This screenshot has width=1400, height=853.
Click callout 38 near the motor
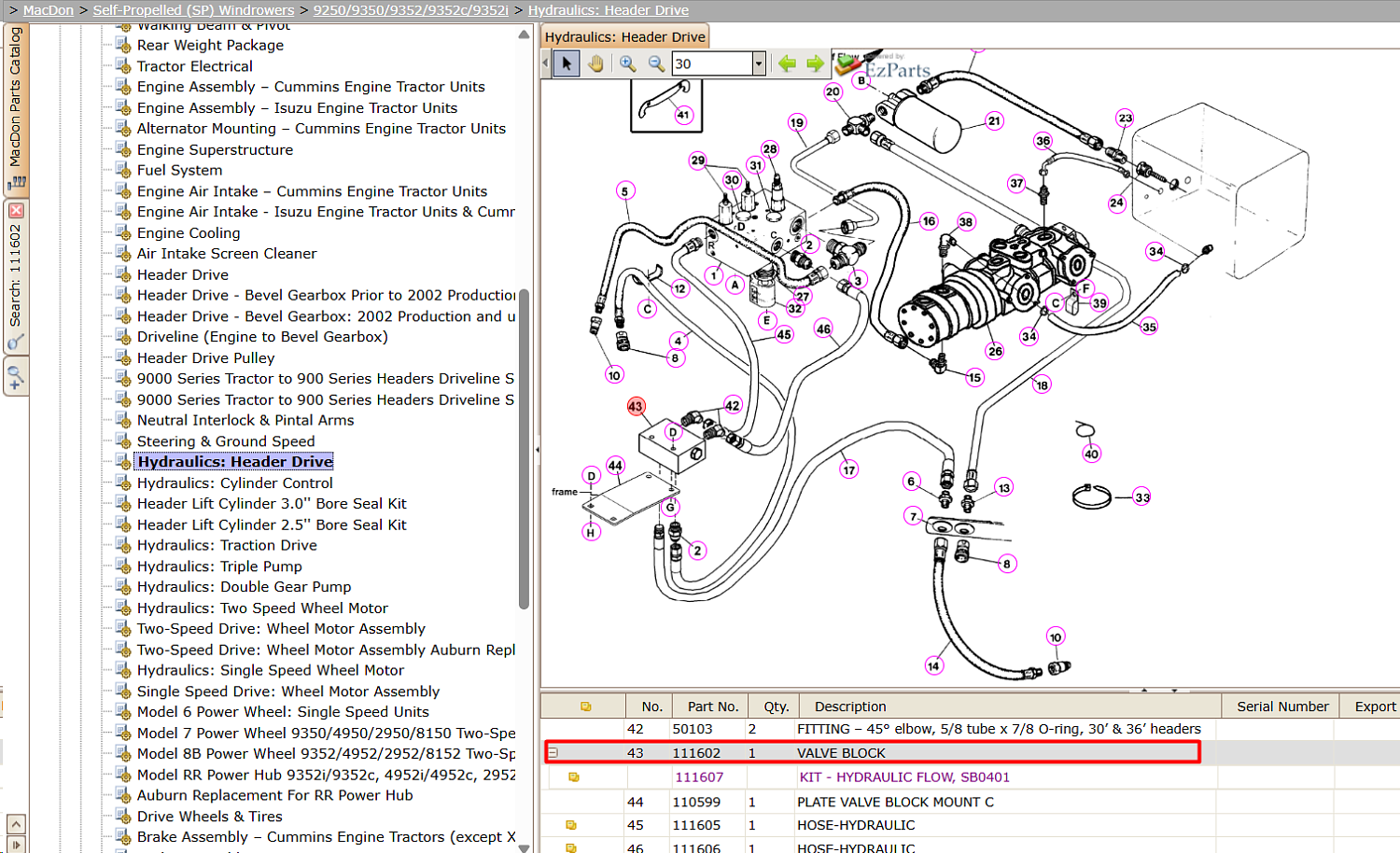(x=966, y=222)
